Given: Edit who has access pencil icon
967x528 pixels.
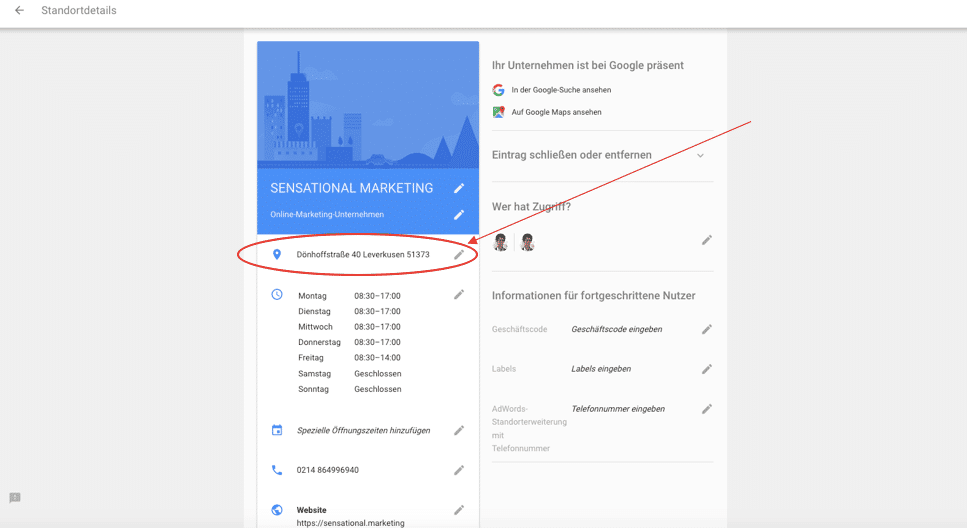Looking at the screenshot, I should point(707,240).
